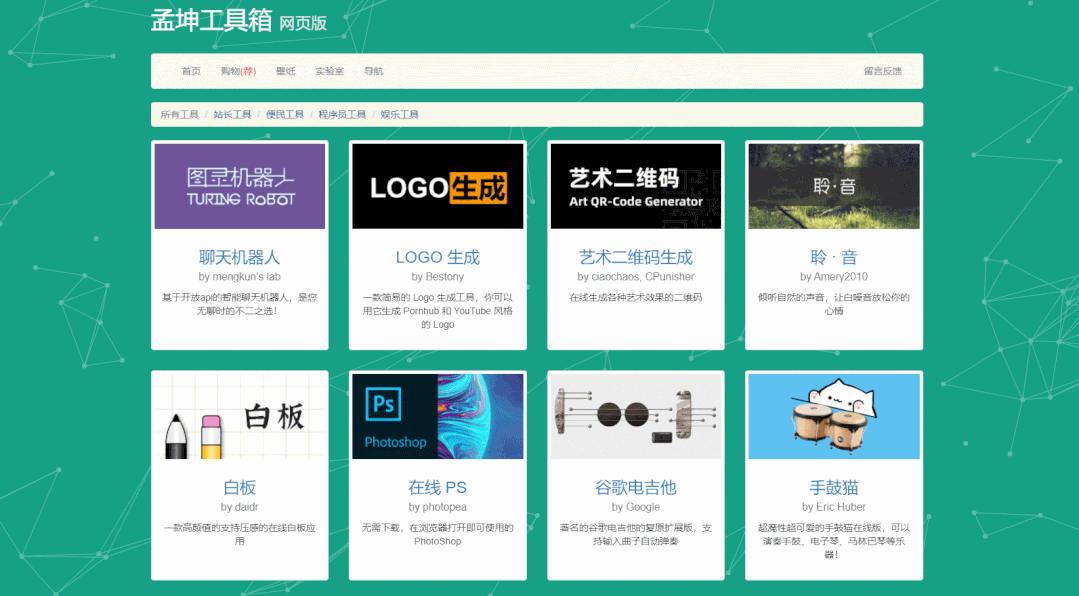Select the 购物(荐) menu item
This screenshot has width=1079, height=596.
tap(236, 71)
